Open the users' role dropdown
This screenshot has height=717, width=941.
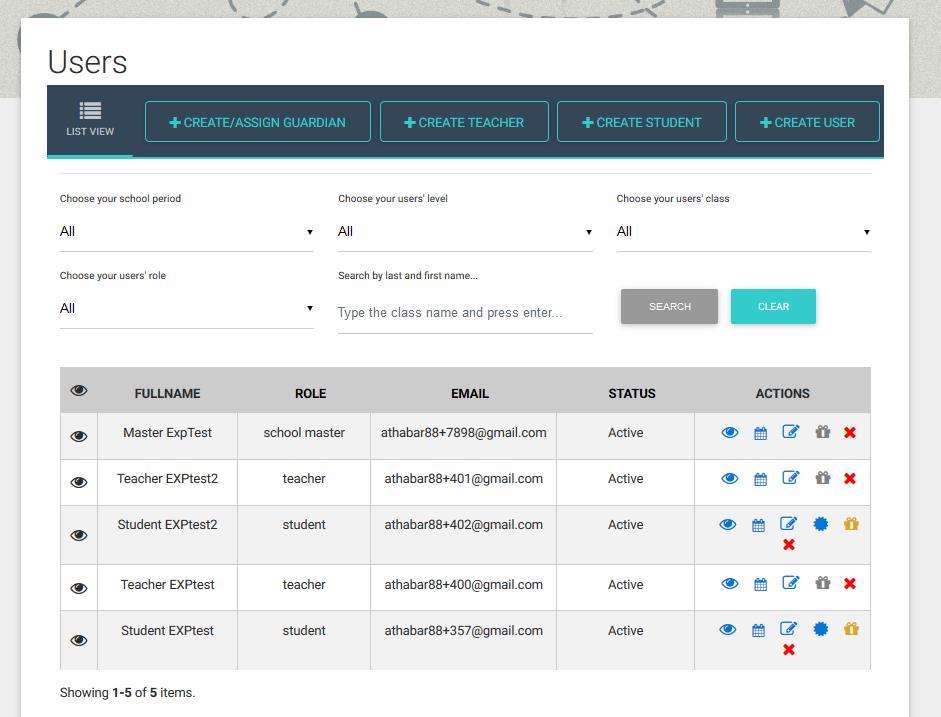pos(187,308)
